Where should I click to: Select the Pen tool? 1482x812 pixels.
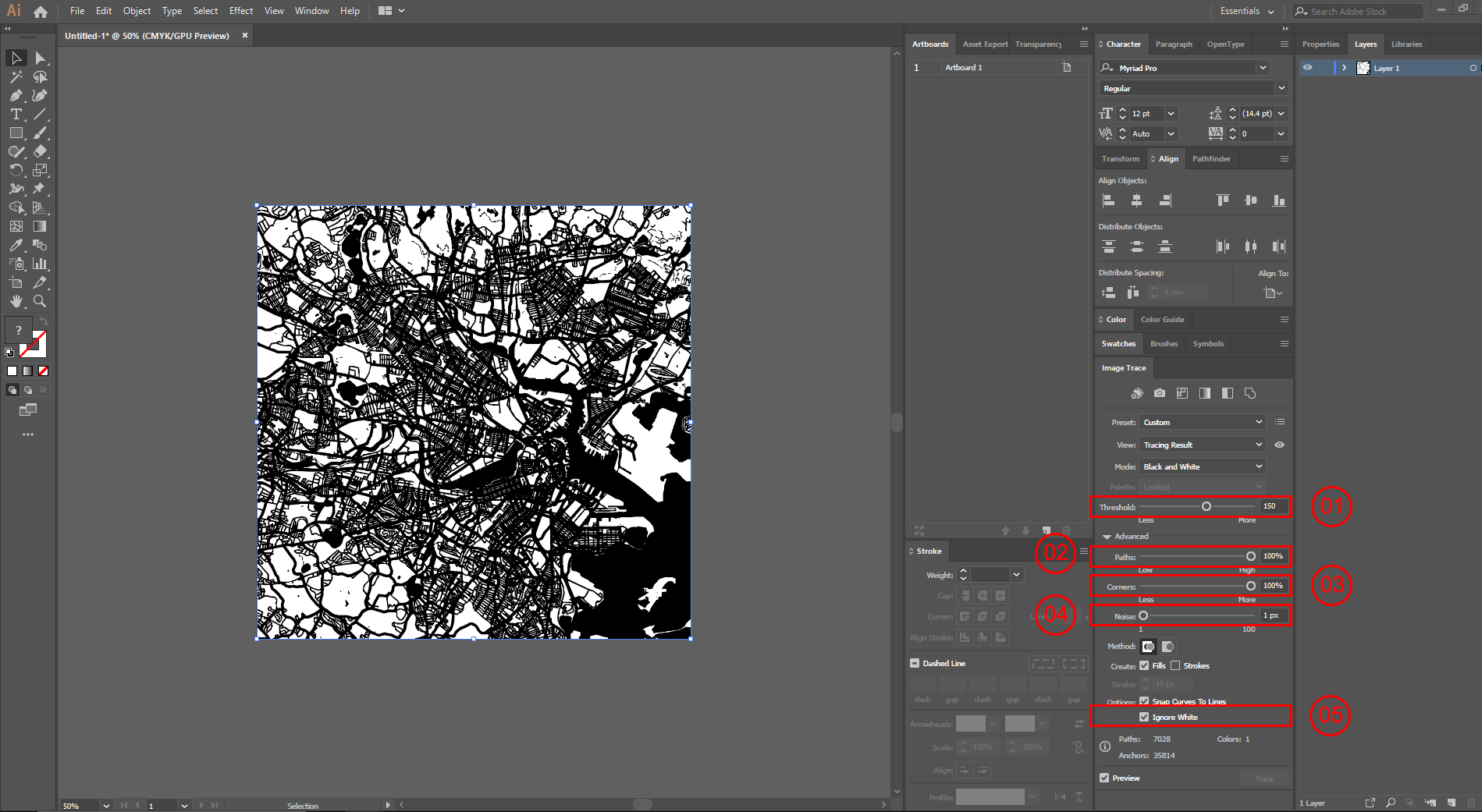[x=16, y=96]
